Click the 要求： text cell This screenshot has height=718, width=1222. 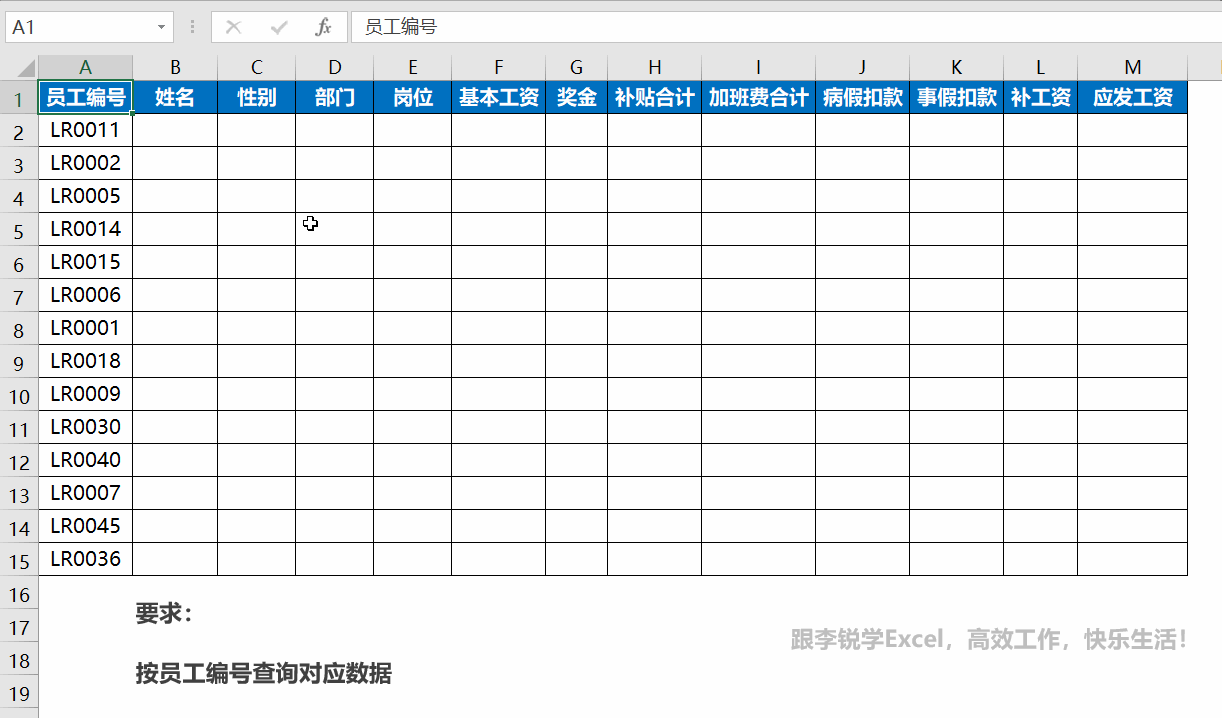coord(164,614)
